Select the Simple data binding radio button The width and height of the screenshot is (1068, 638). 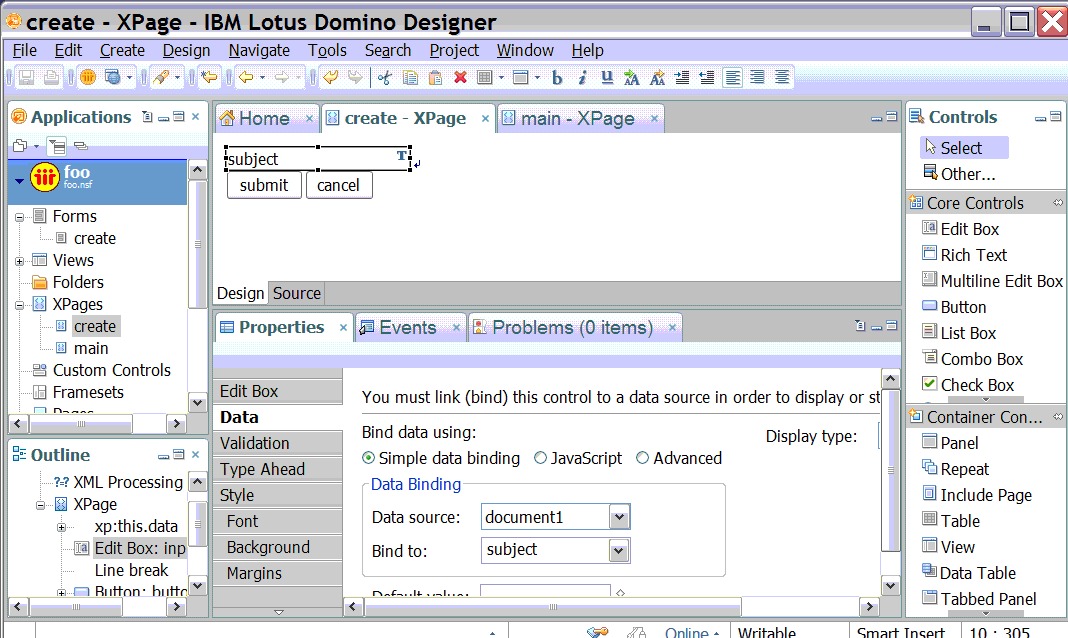[x=368, y=458]
